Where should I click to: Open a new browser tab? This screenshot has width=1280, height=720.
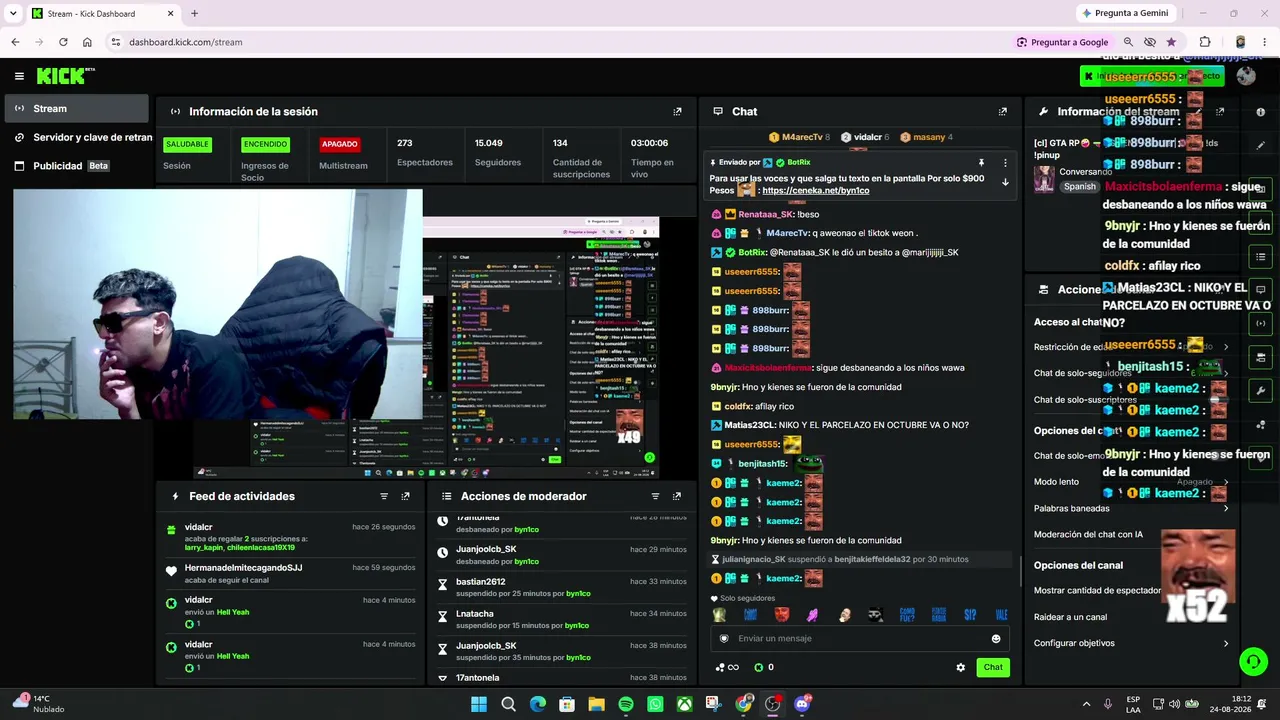(194, 13)
